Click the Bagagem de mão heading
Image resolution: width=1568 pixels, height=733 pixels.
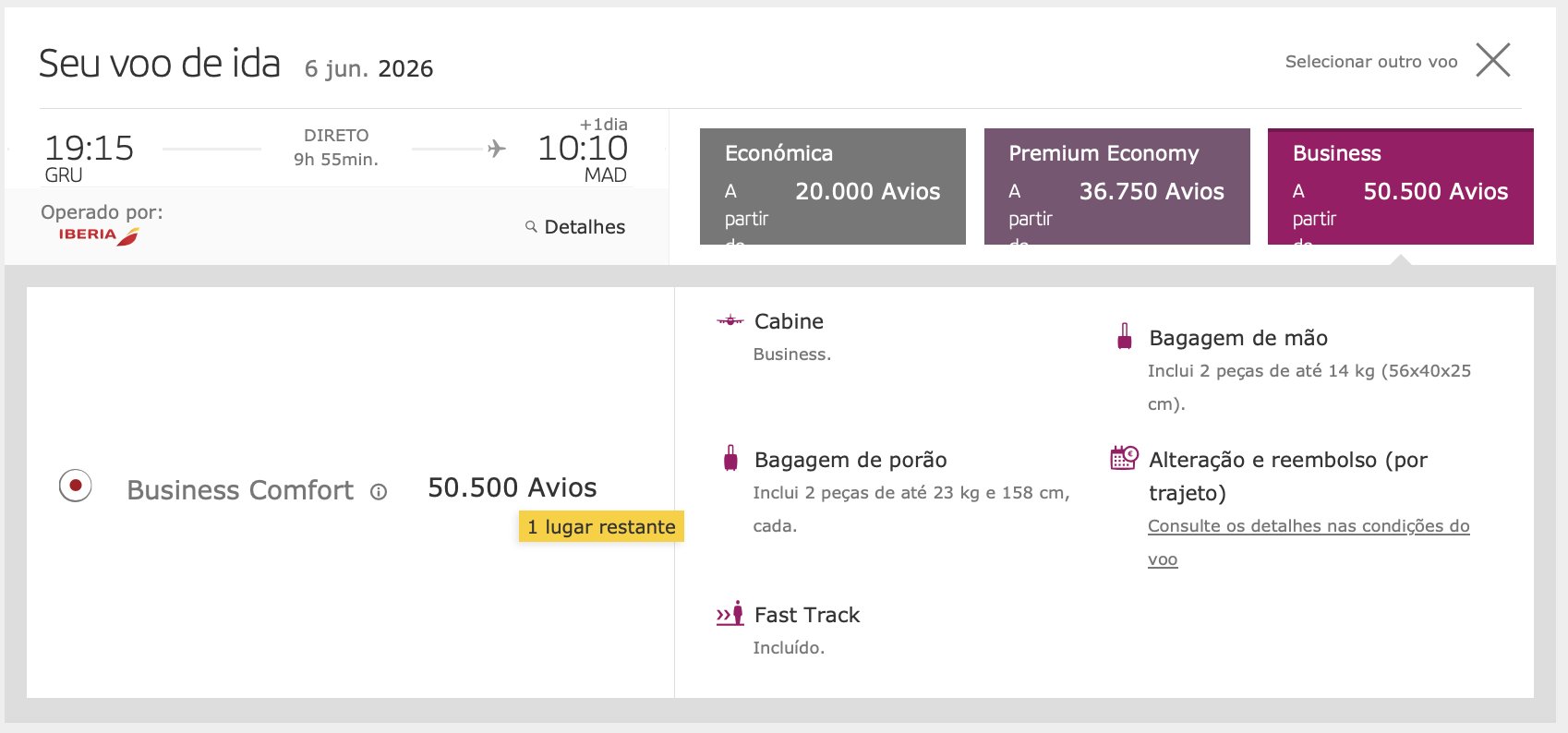[x=1238, y=338]
